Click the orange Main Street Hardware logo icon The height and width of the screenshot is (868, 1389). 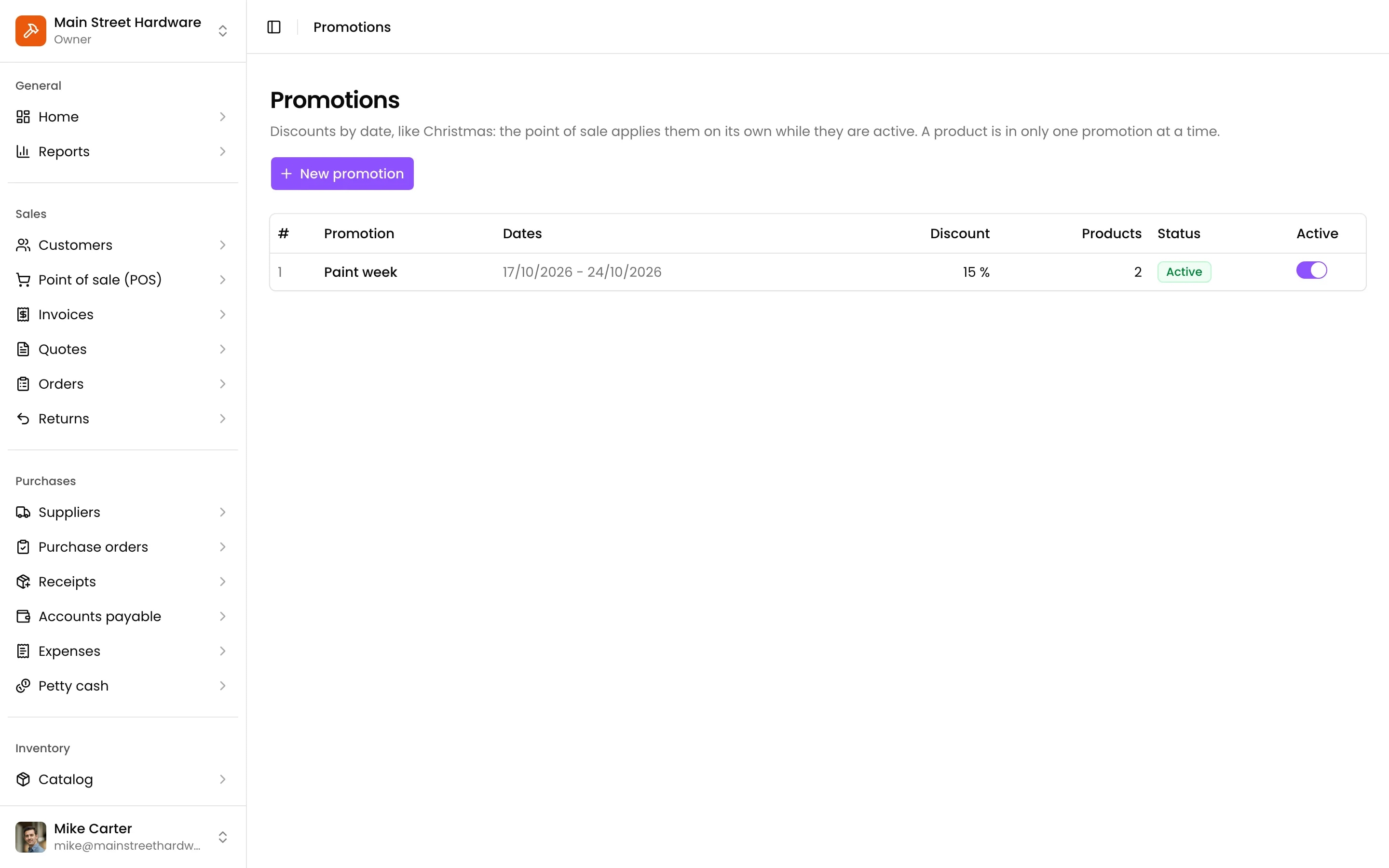pos(30,30)
